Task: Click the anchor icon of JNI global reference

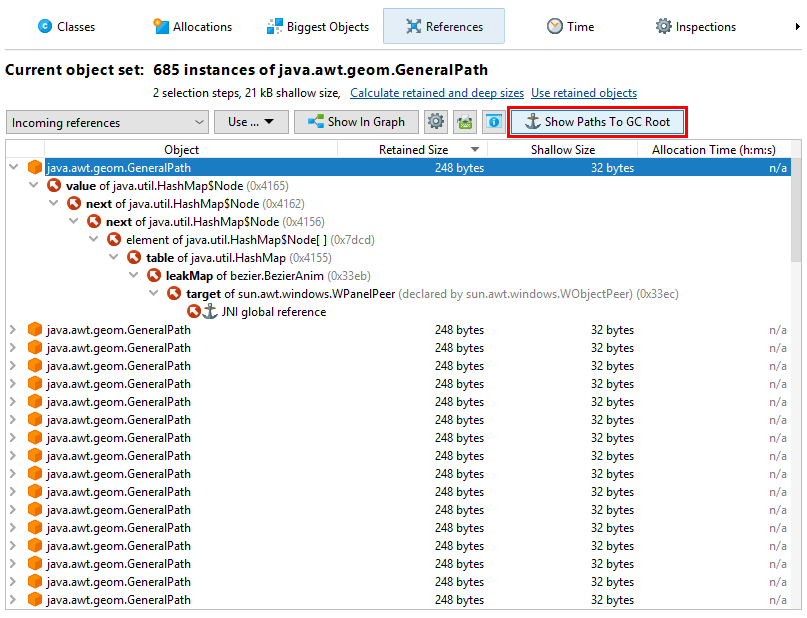Action: coord(209,311)
